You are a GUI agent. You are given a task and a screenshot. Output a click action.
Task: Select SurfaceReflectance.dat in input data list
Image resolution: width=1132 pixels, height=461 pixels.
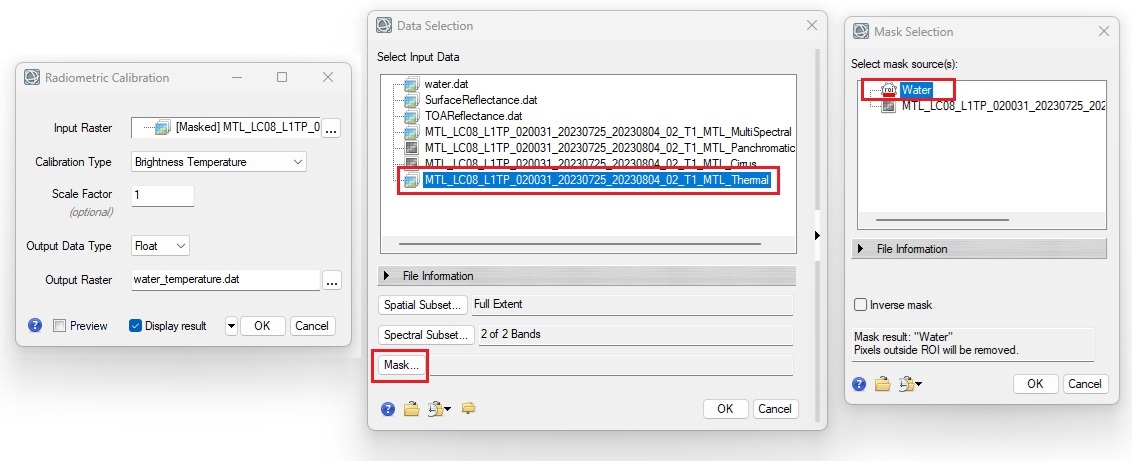[481, 100]
